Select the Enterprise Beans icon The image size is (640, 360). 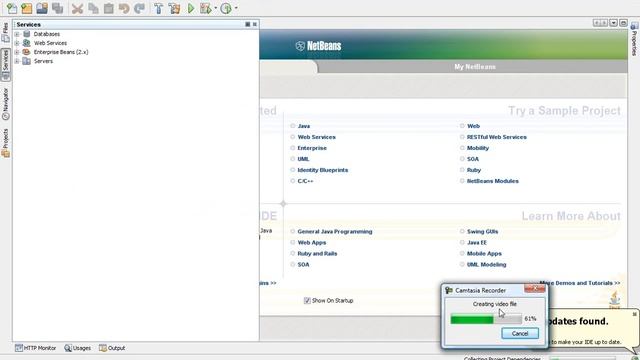27,52
